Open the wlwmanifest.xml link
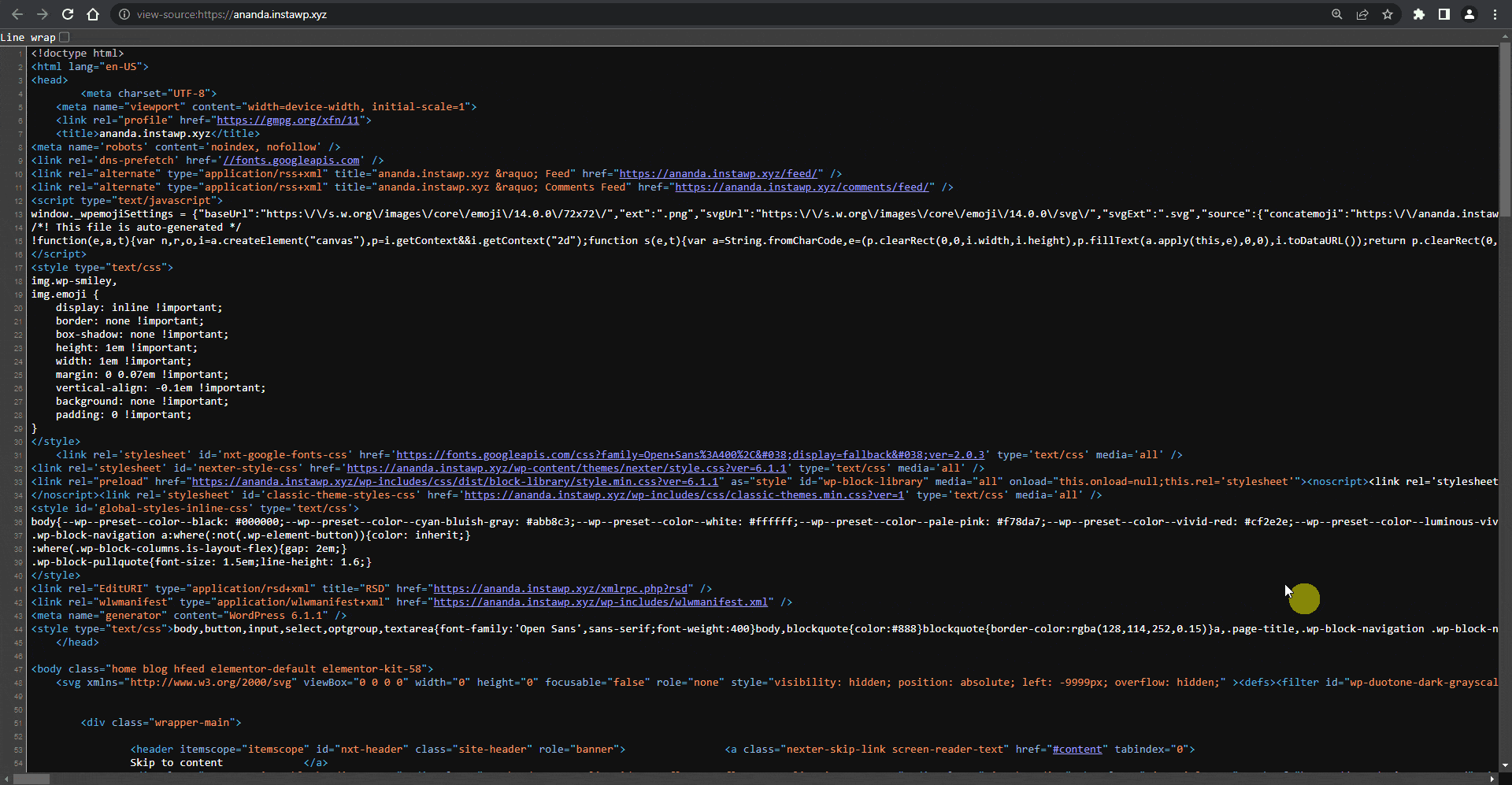Screen dimensions: 1512x785 (x=601, y=602)
